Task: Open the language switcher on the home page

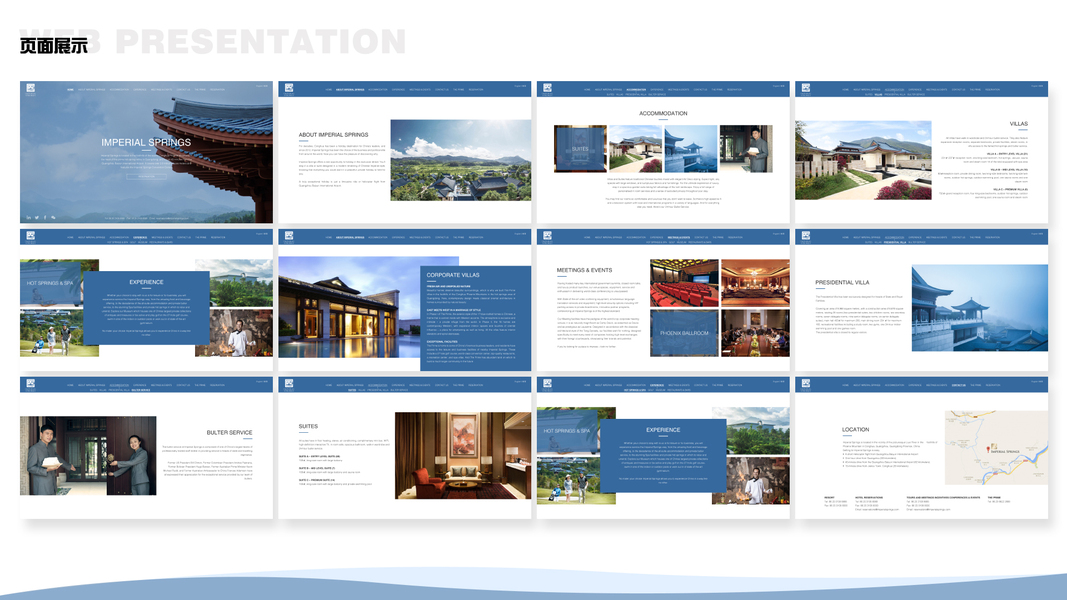Action: pyautogui.click(x=262, y=86)
